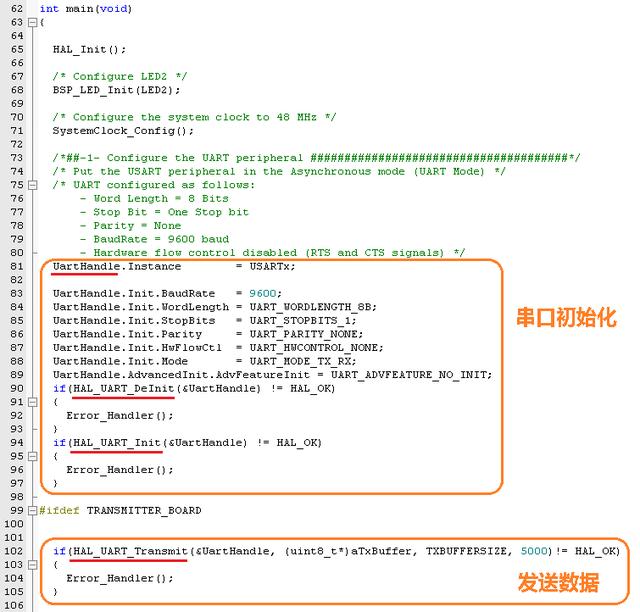Viewport: 640px width, 612px height.
Task: Click 'Error_Handler();' on line 92
Action: click(120, 416)
